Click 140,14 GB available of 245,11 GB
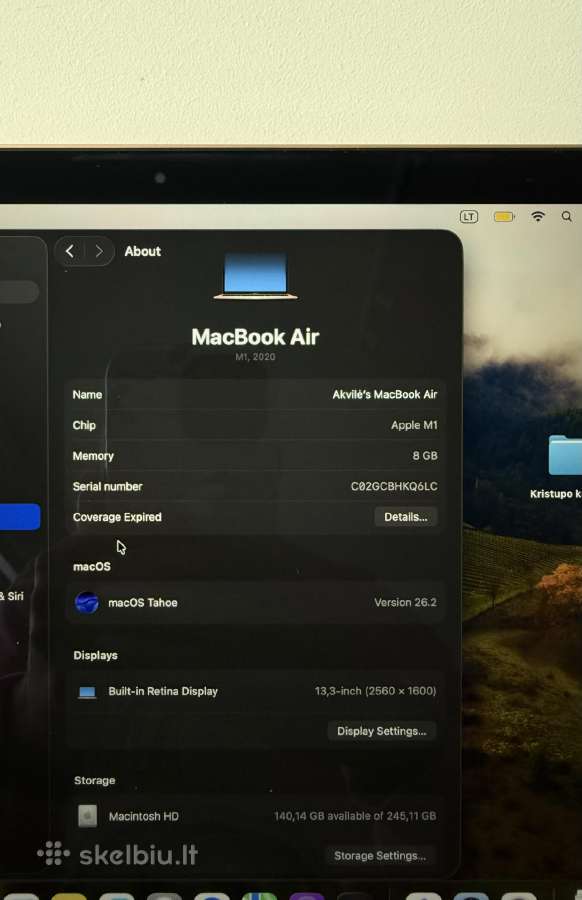 click(355, 816)
